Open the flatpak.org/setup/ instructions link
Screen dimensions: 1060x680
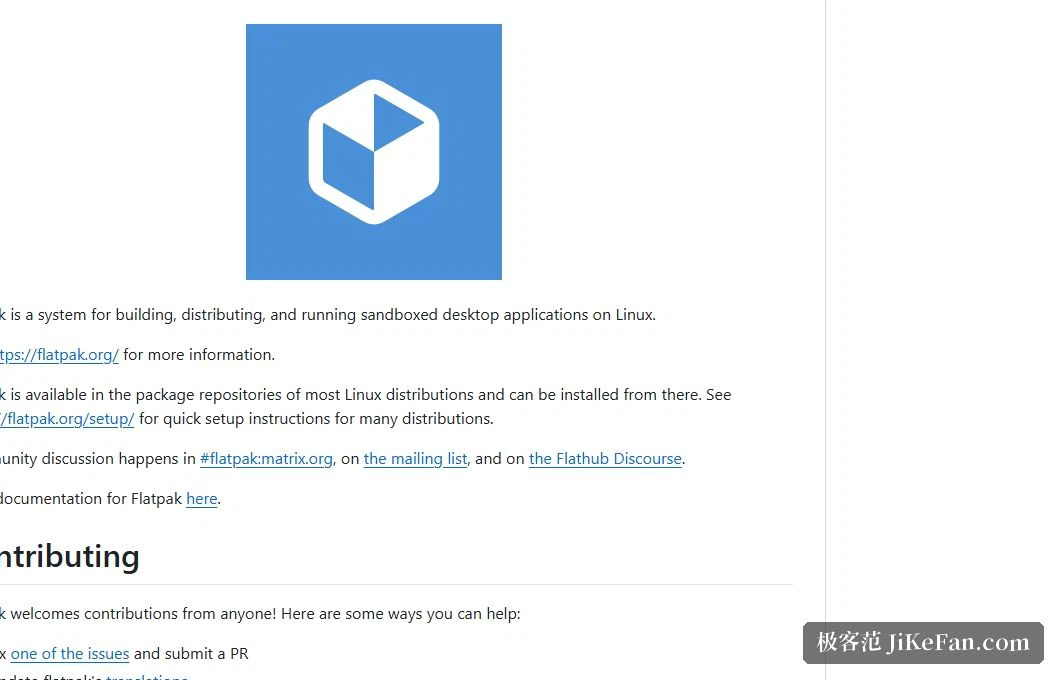[67, 419]
